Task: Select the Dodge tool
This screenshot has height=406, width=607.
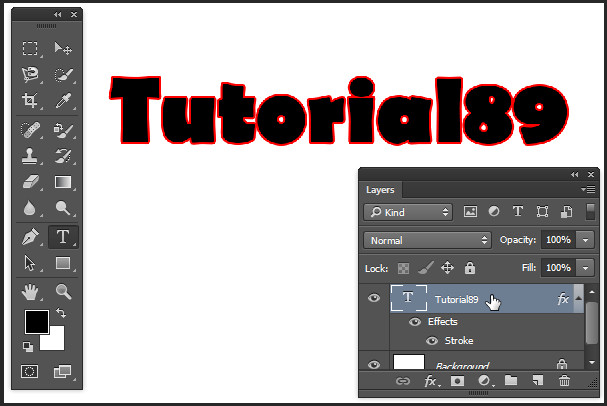Action: (63, 208)
